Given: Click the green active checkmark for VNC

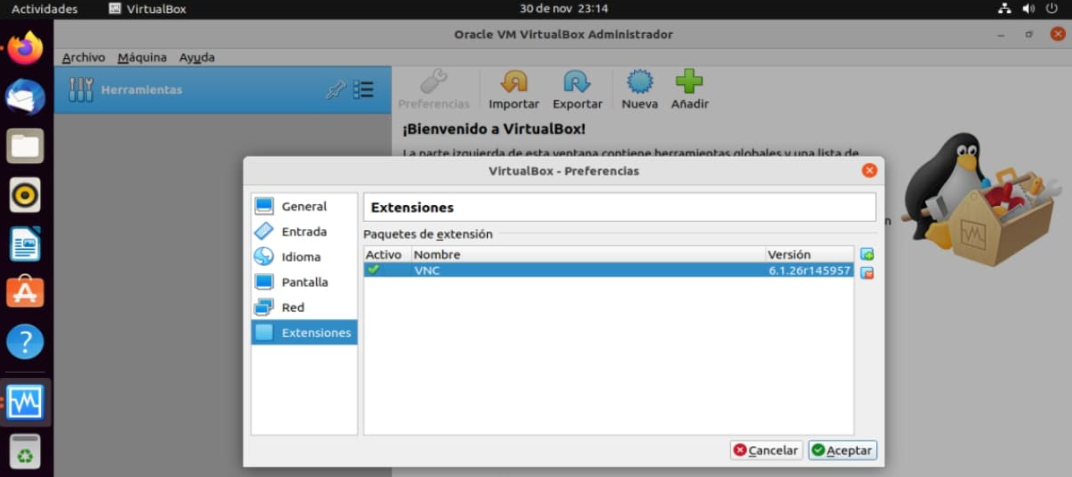Looking at the screenshot, I should [373, 270].
